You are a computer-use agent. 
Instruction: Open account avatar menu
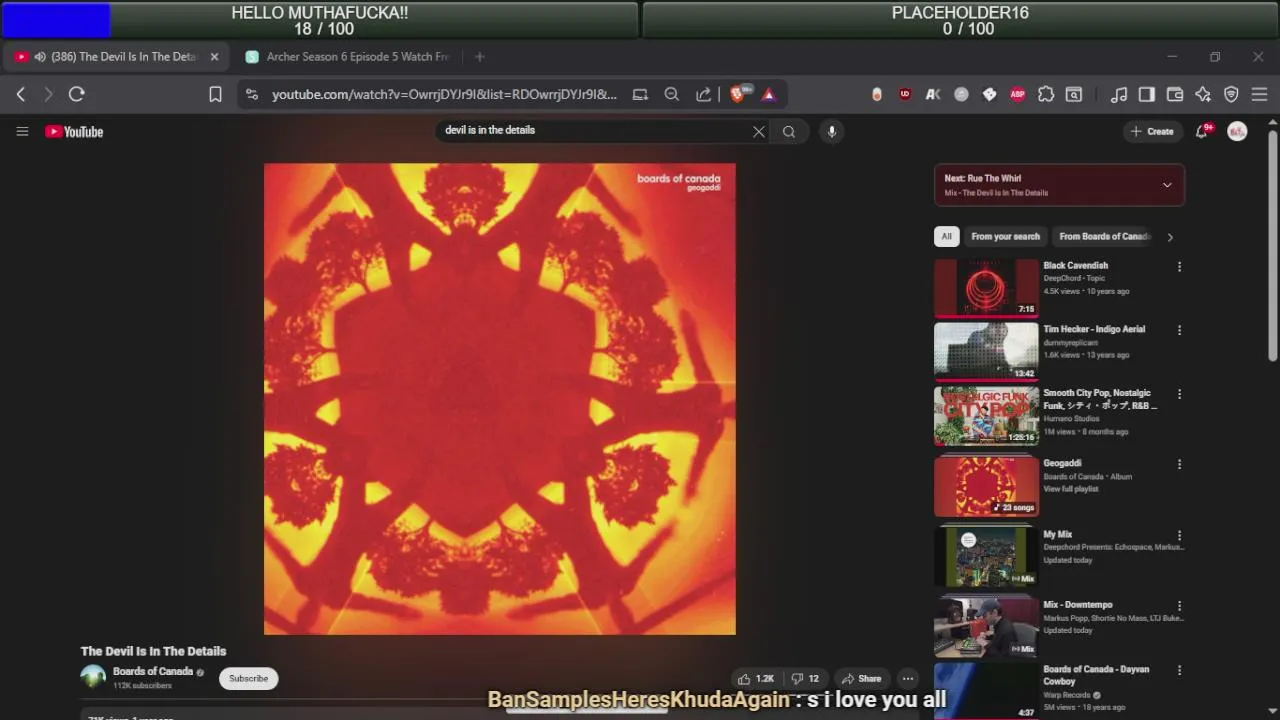(1237, 131)
